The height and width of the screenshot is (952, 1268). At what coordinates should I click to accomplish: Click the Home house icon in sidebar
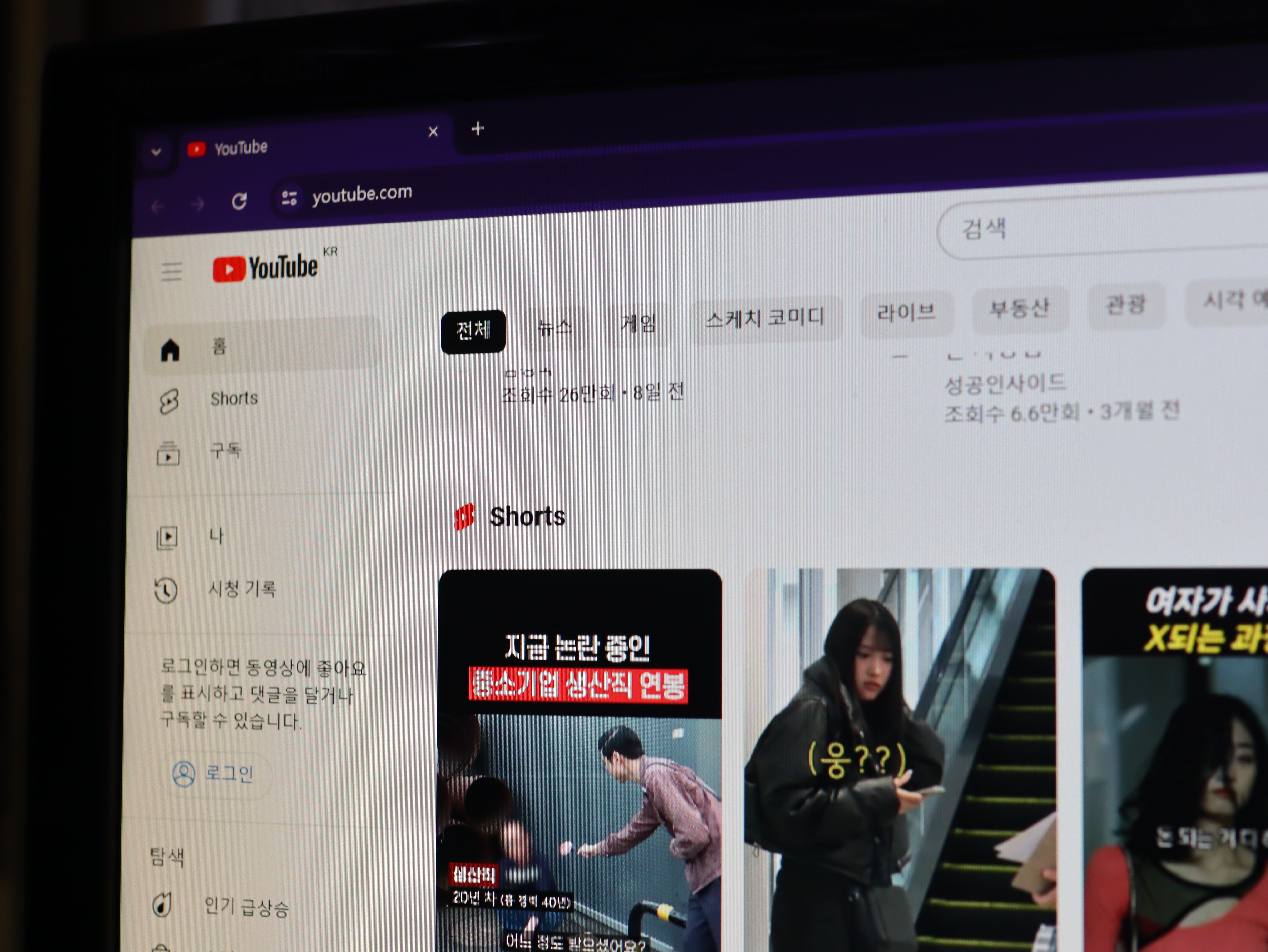pos(170,350)
